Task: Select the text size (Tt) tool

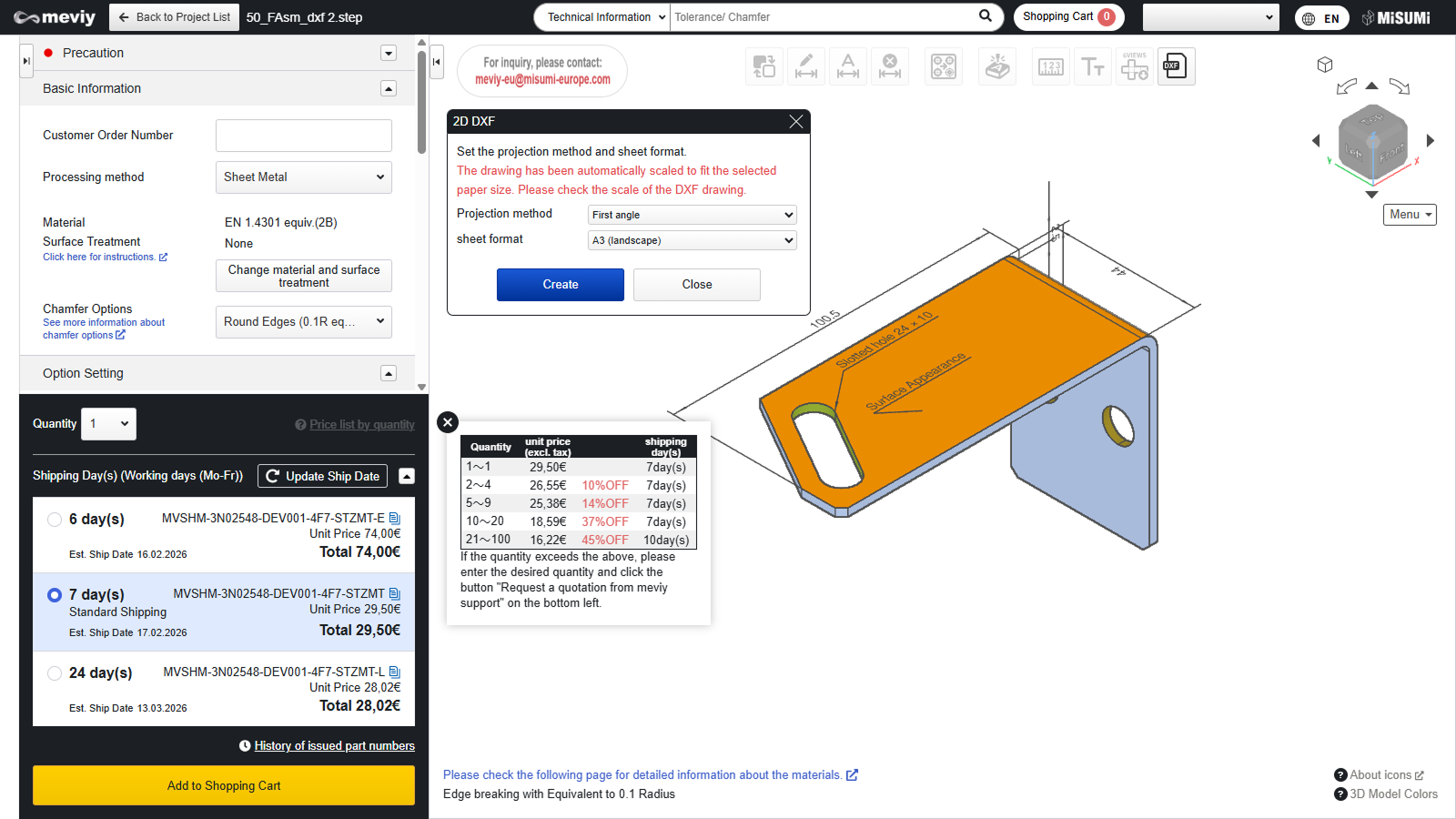Action: (1092, 66)
